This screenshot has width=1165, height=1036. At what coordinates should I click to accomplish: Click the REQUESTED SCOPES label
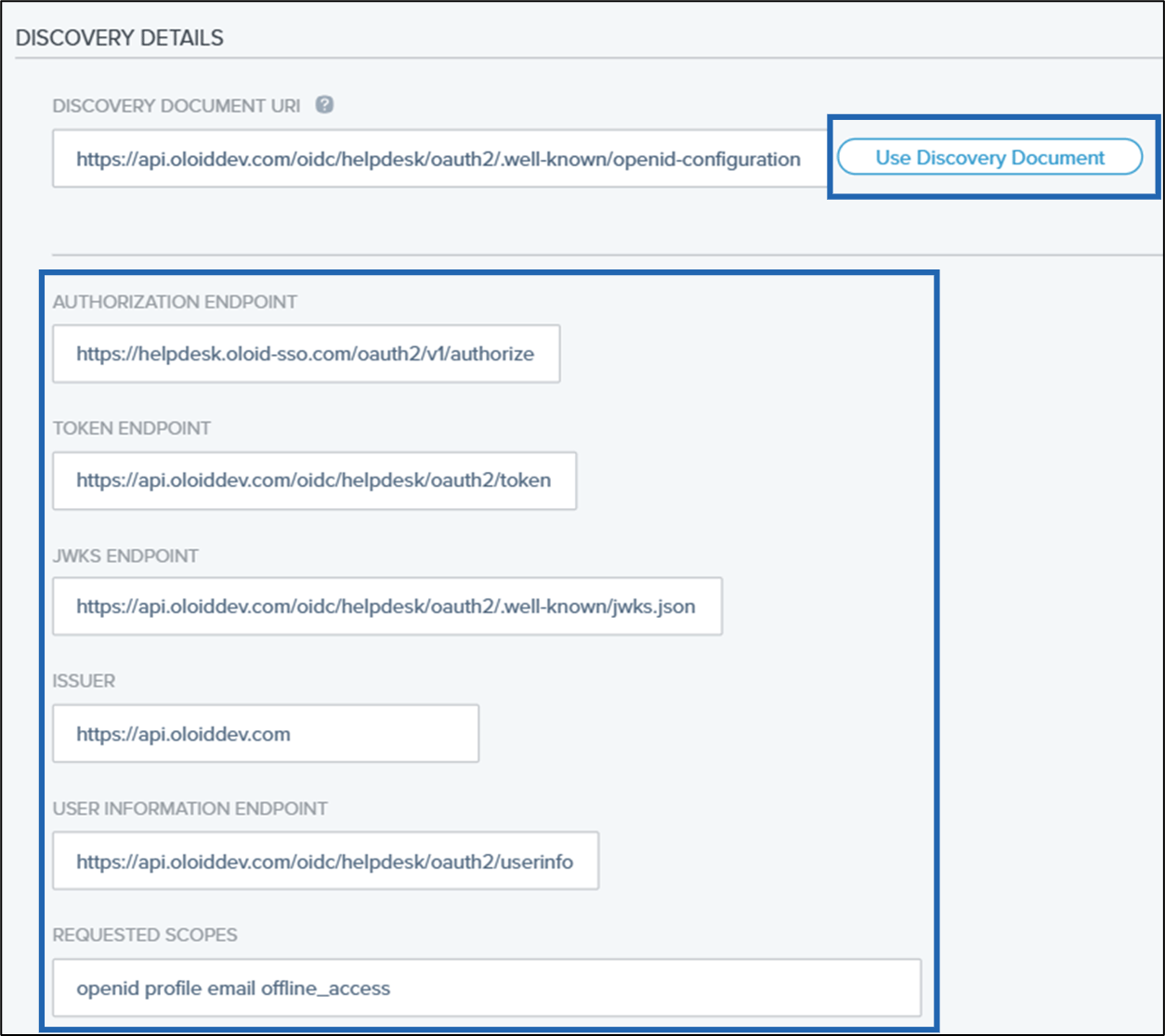click(x=145, y=935)
